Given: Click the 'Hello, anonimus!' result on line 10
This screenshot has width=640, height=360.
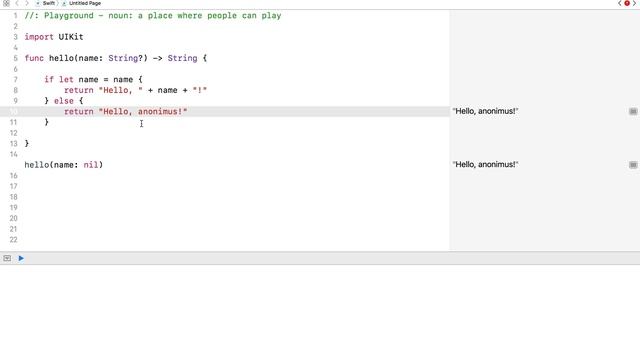Looking at the screenshot, I should (485, 111).
